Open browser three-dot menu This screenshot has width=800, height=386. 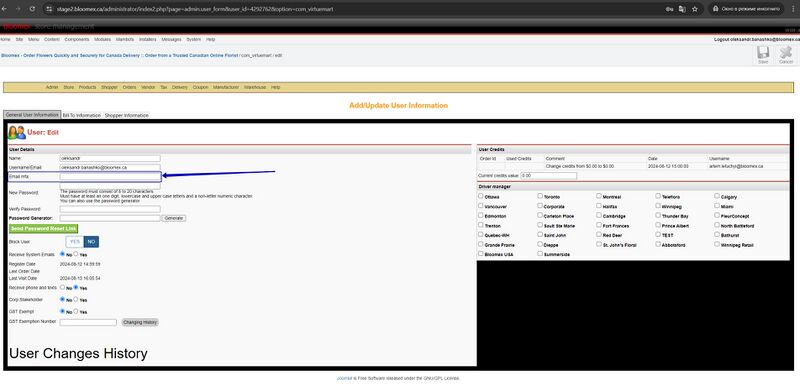(793, 9)
